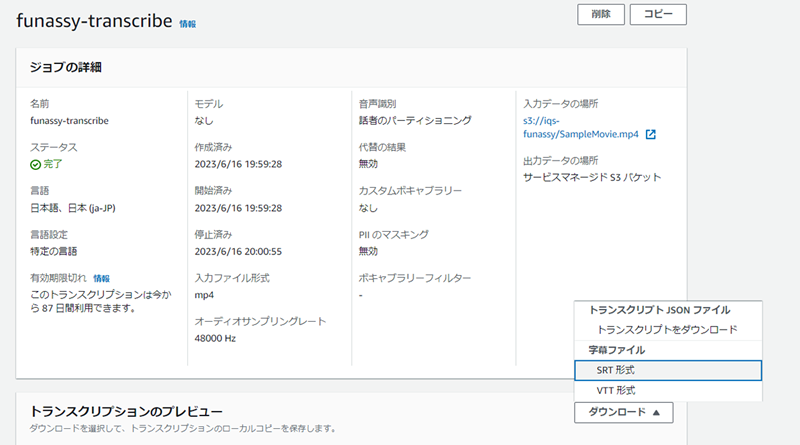
Task: Click the トランスクリプションのプレビュー section heading
Action: click(x=126, y=411)
